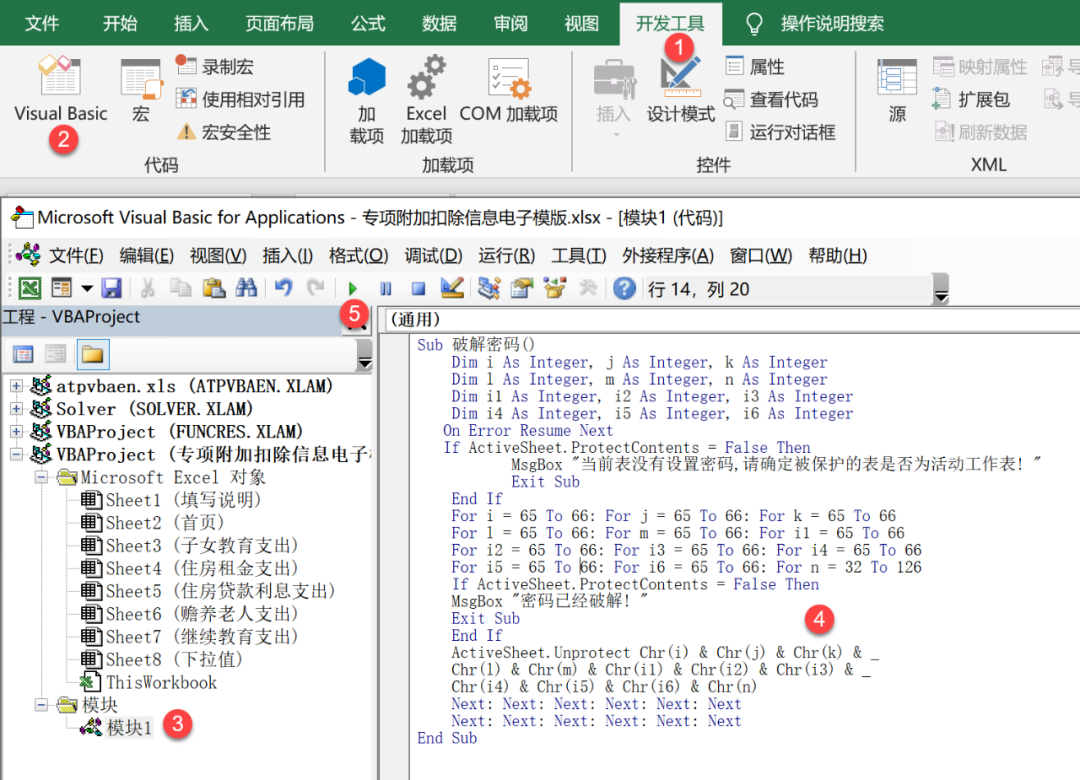This screenshot has width=1080, height=780.
Task: Click 运行对话框 button
Action: tap(780, 132)
